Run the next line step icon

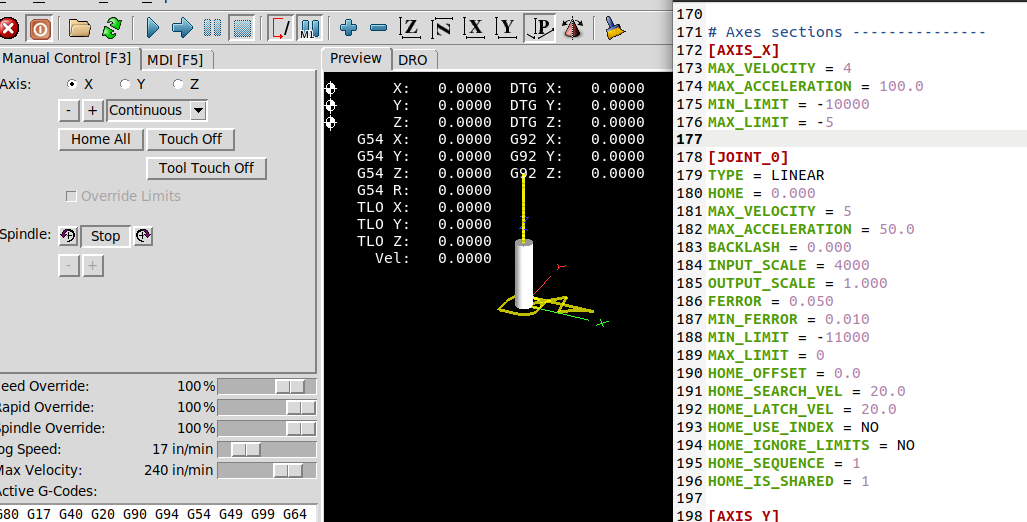point(182,28)
